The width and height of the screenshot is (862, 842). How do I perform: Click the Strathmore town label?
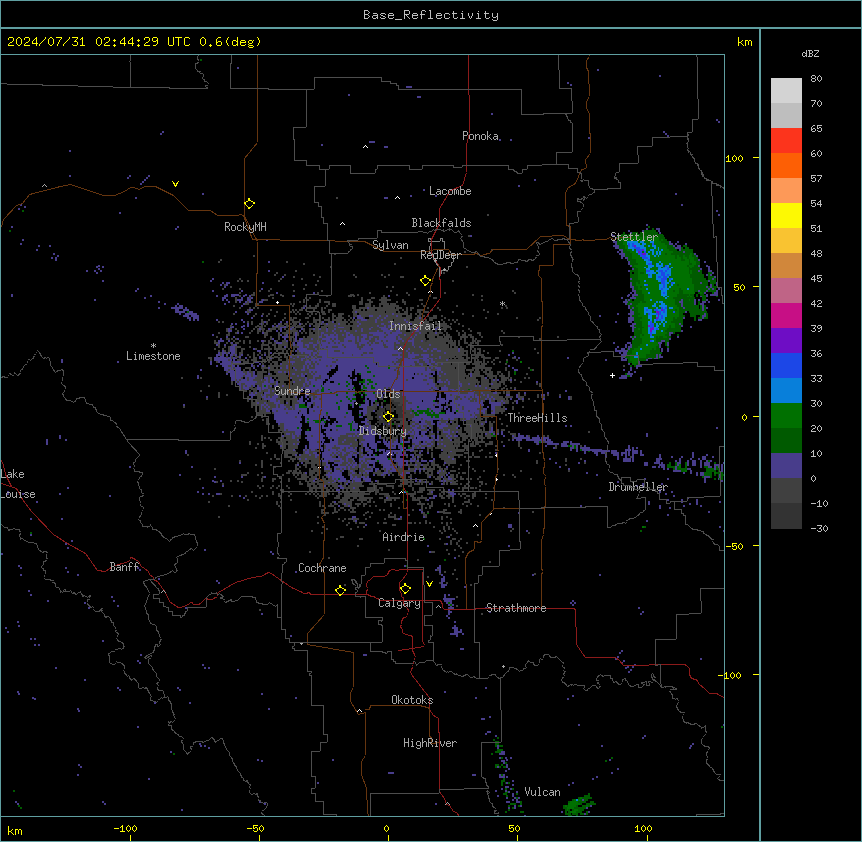[x=516, y=608]
